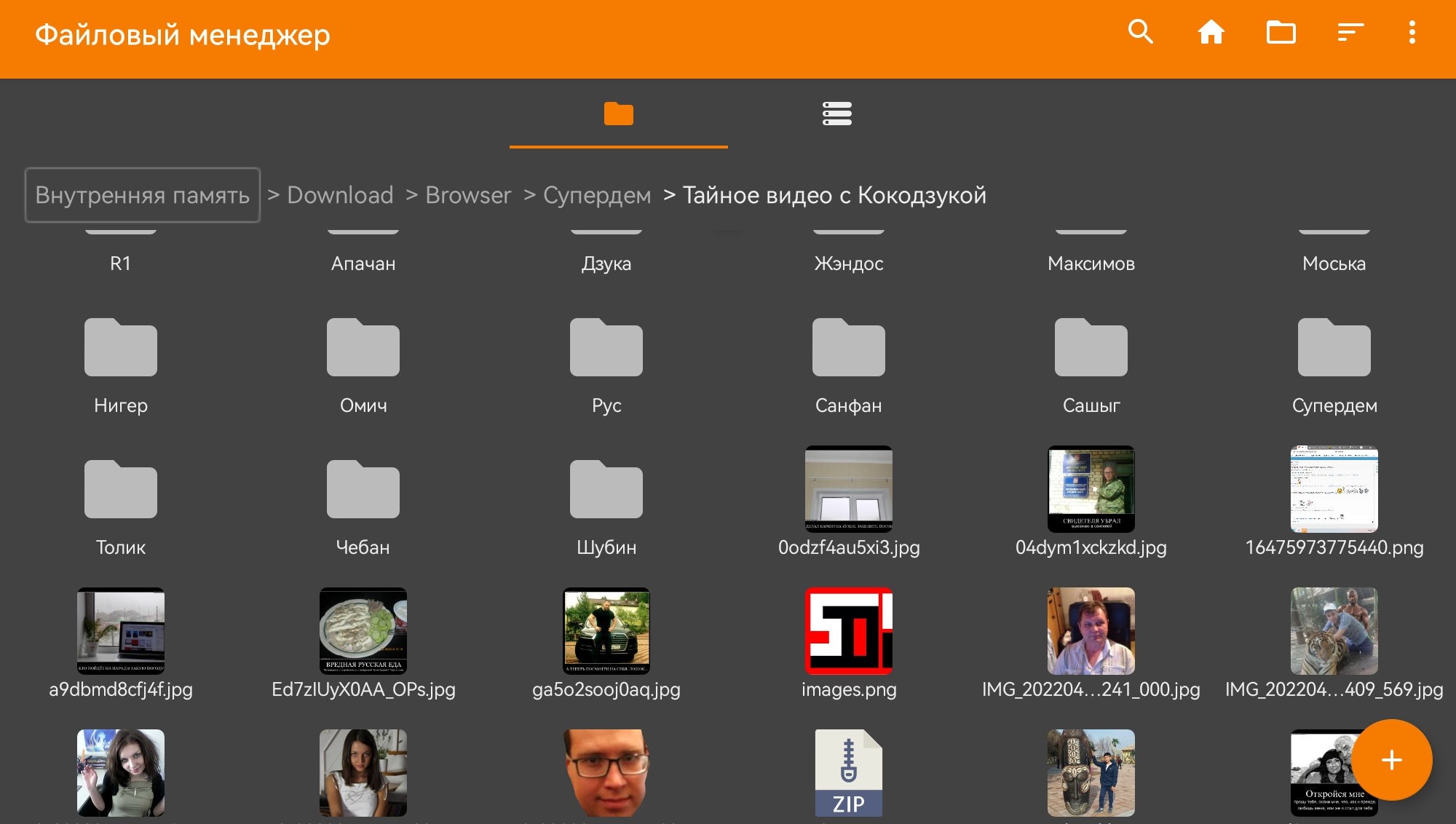Open 16475973775440.png screenshot thumbnail
This screenshot has height=824, width=1456.
pos(1334,489)
